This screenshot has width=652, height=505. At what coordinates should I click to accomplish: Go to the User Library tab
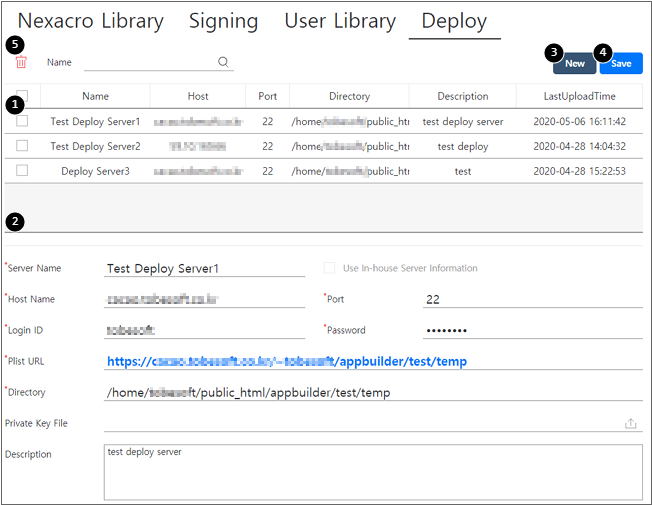[x=340, y=21]
